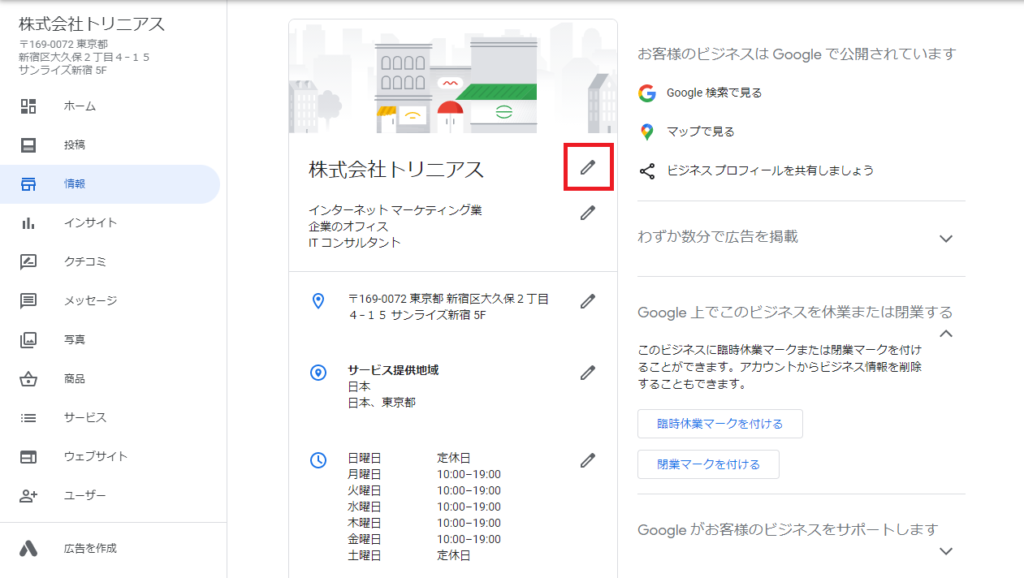Click the ホーム dashboard icon in sidebar
Image resolution: width=1024 pixels, height=578 pixels.
28,106
